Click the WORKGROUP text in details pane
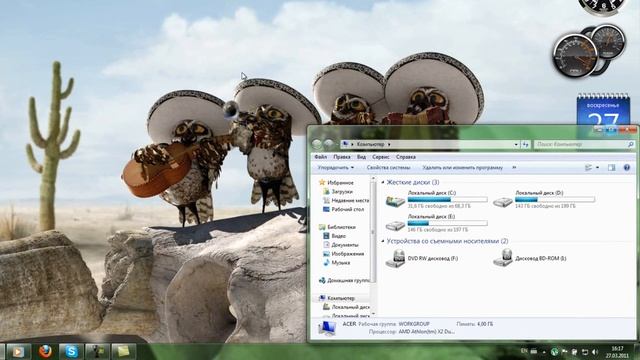Screen dimensions: 640x360 tap(414, 324)
